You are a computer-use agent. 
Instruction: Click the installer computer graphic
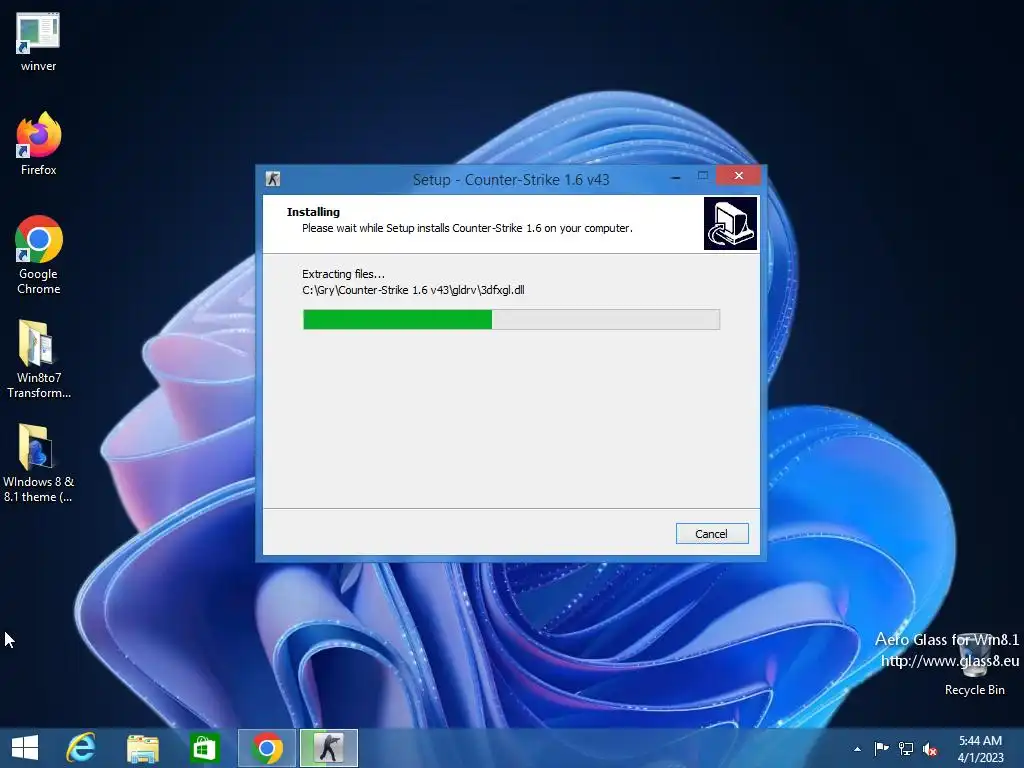click(730, 223)
